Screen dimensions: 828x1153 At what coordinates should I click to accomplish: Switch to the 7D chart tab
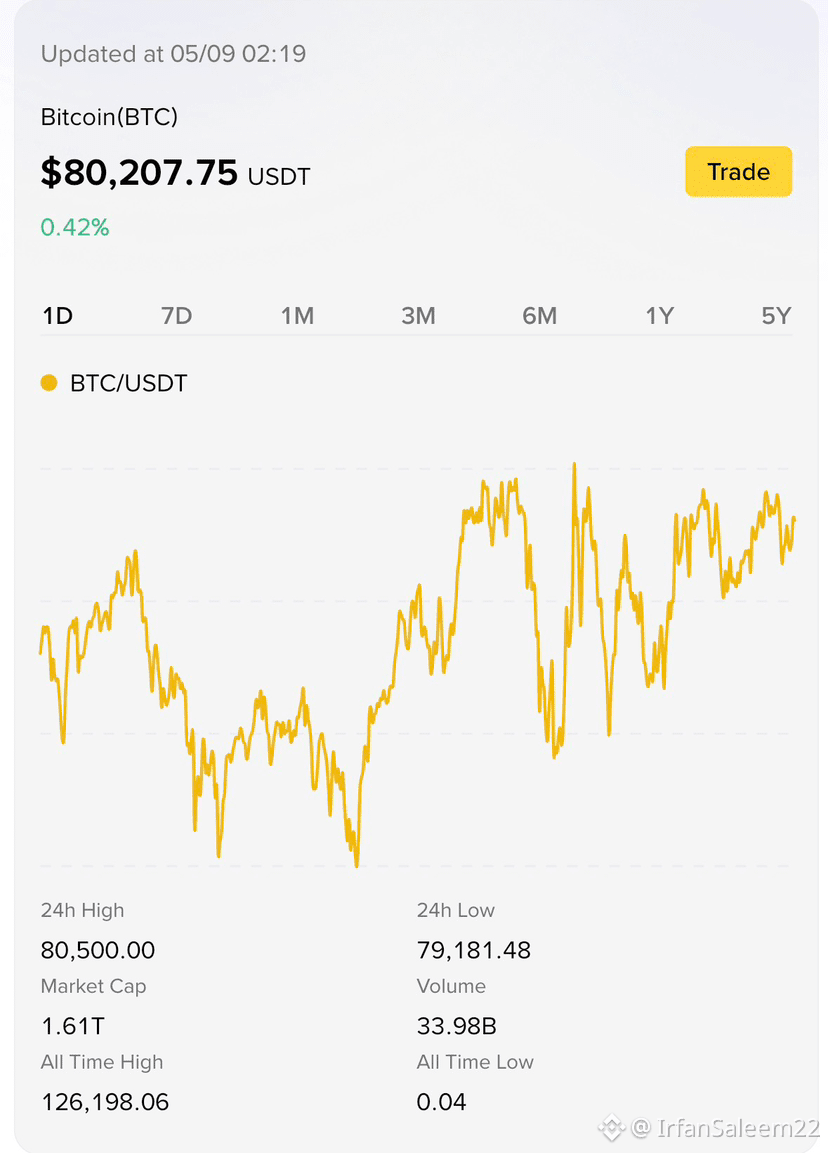click(176, 315)
